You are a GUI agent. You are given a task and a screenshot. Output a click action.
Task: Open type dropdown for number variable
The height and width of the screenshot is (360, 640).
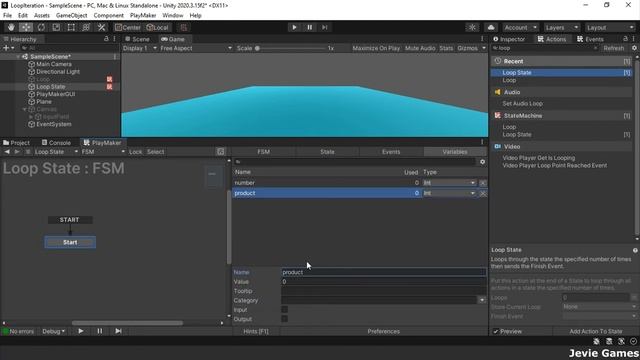pos(449,183)
